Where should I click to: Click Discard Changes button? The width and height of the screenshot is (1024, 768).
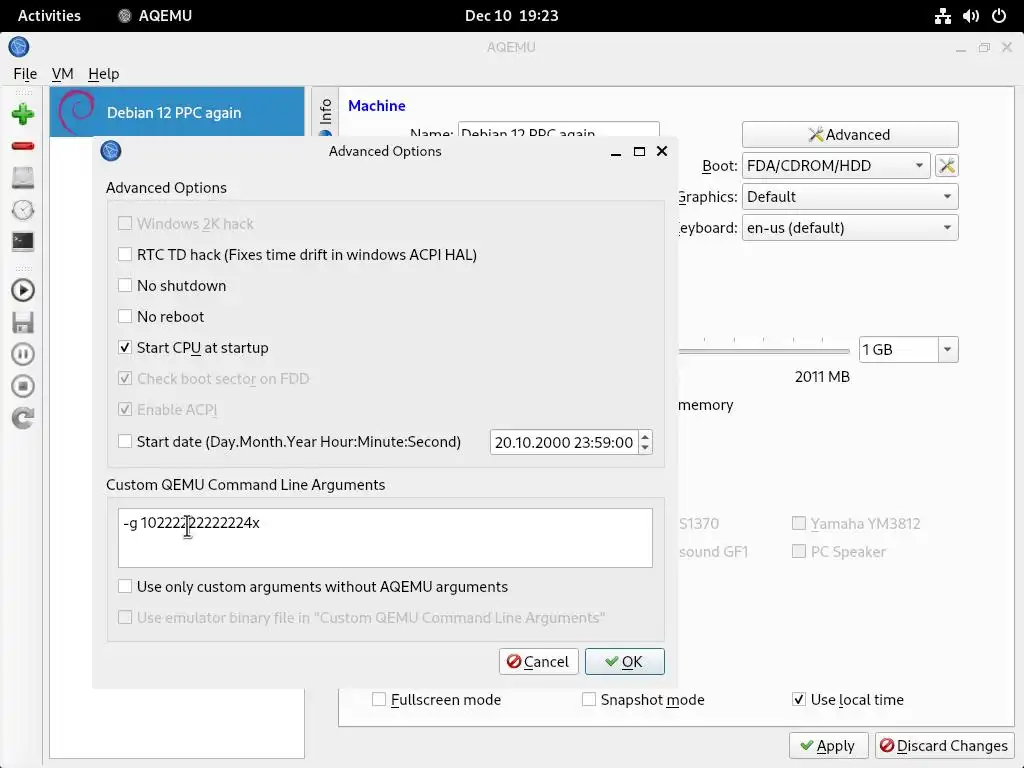(x=944, y=746)
